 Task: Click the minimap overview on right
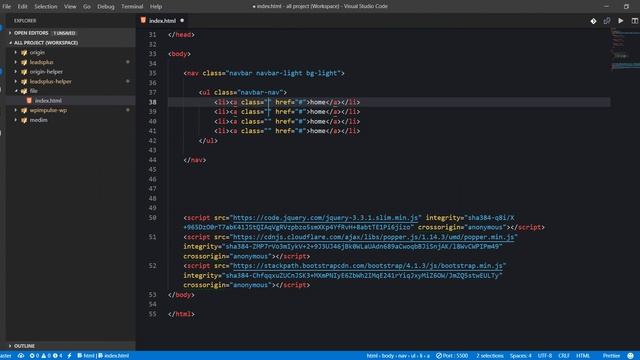625,49
